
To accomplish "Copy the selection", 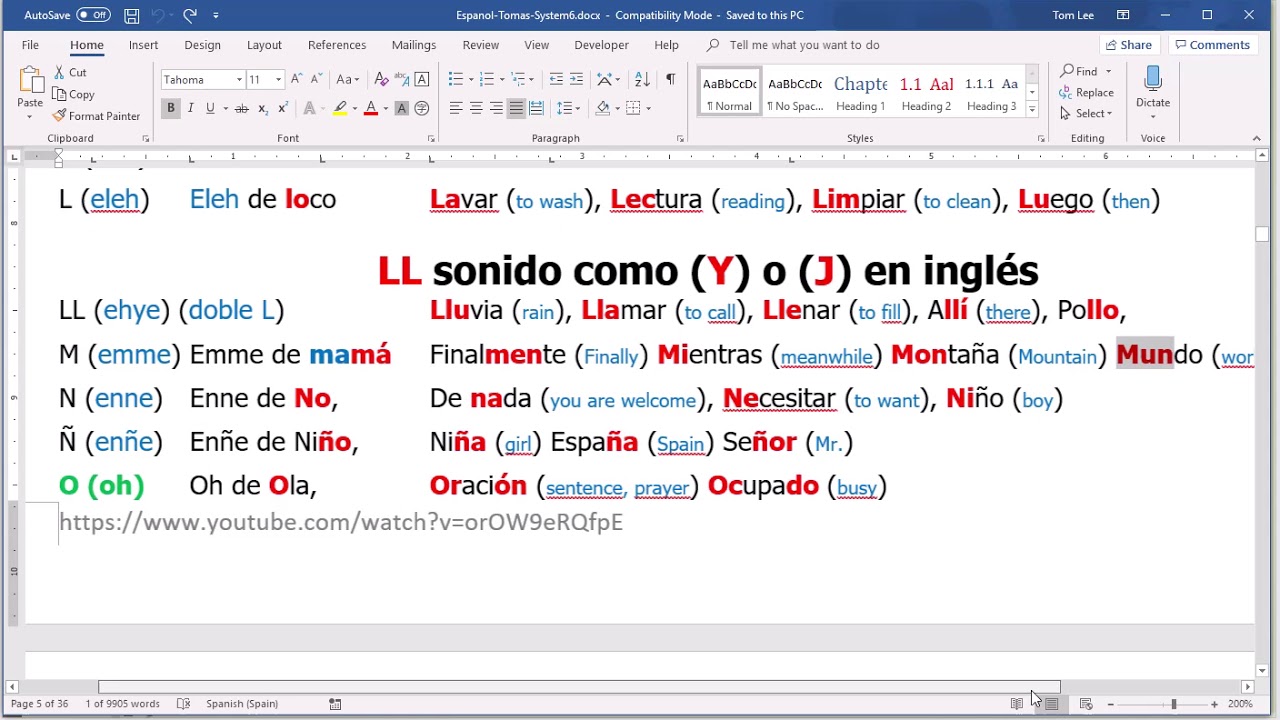I will [74, 94].
